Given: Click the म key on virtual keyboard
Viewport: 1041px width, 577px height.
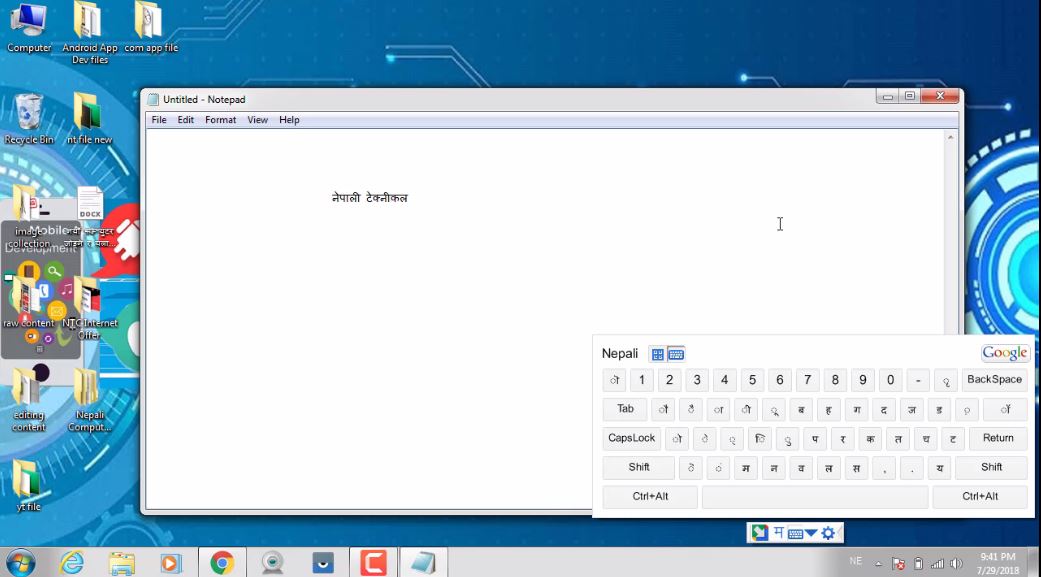Looking at the screenshot, I should coord(746,467).
